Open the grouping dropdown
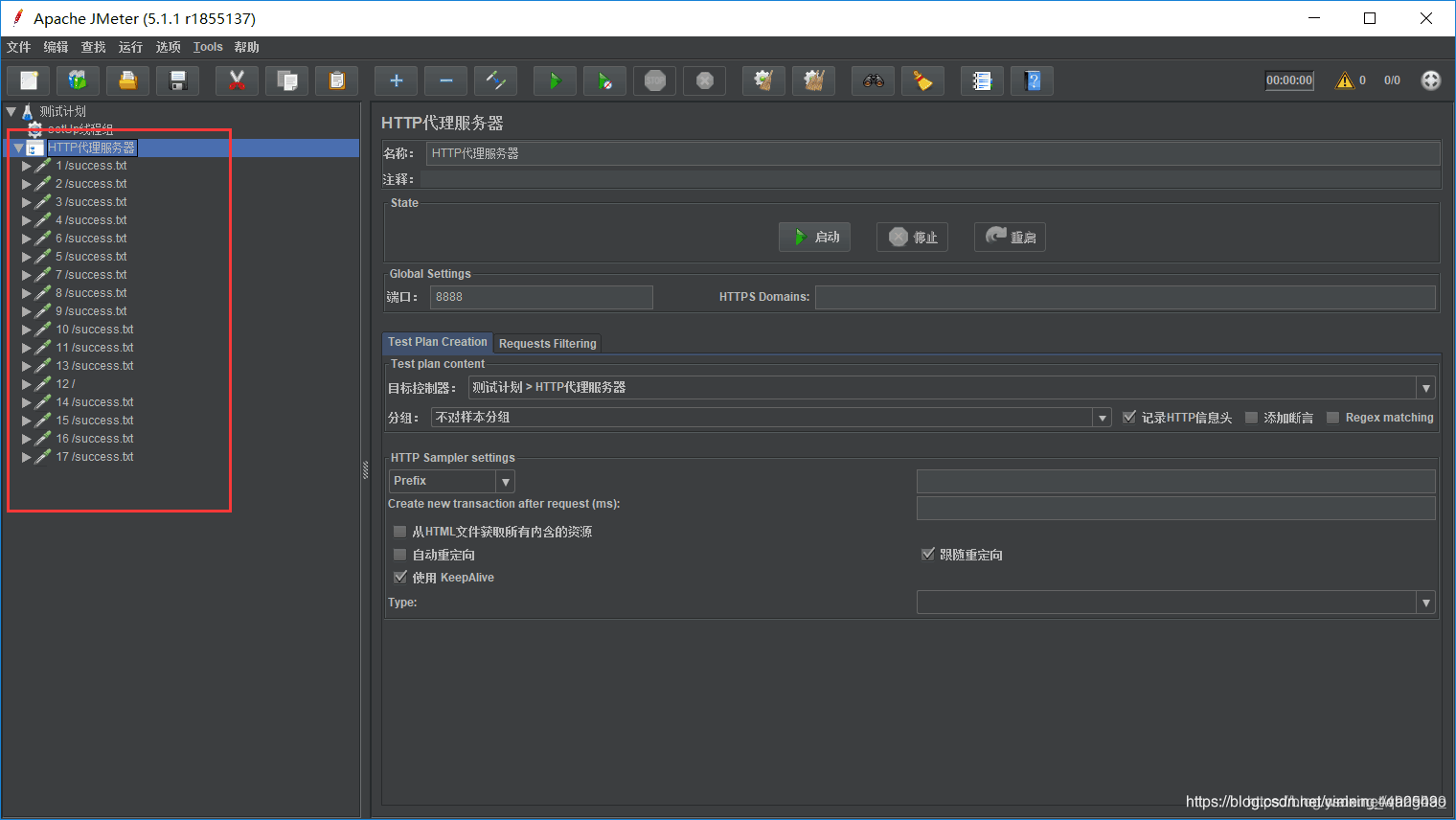Viewport: 1456px width, 820px height. pyautogui.click(x=1103, y=418)
